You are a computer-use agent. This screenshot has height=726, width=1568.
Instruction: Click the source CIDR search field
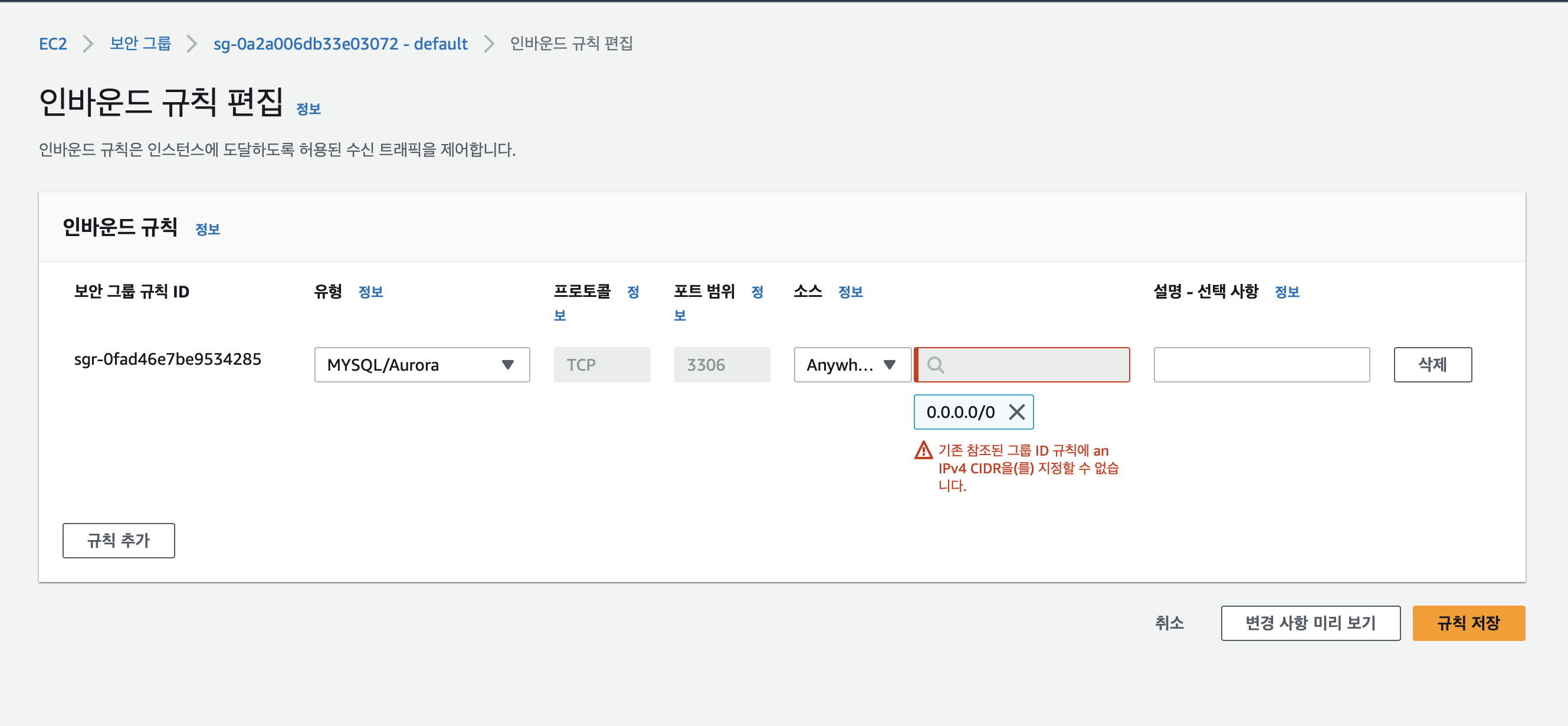(x=1035, y=365)
